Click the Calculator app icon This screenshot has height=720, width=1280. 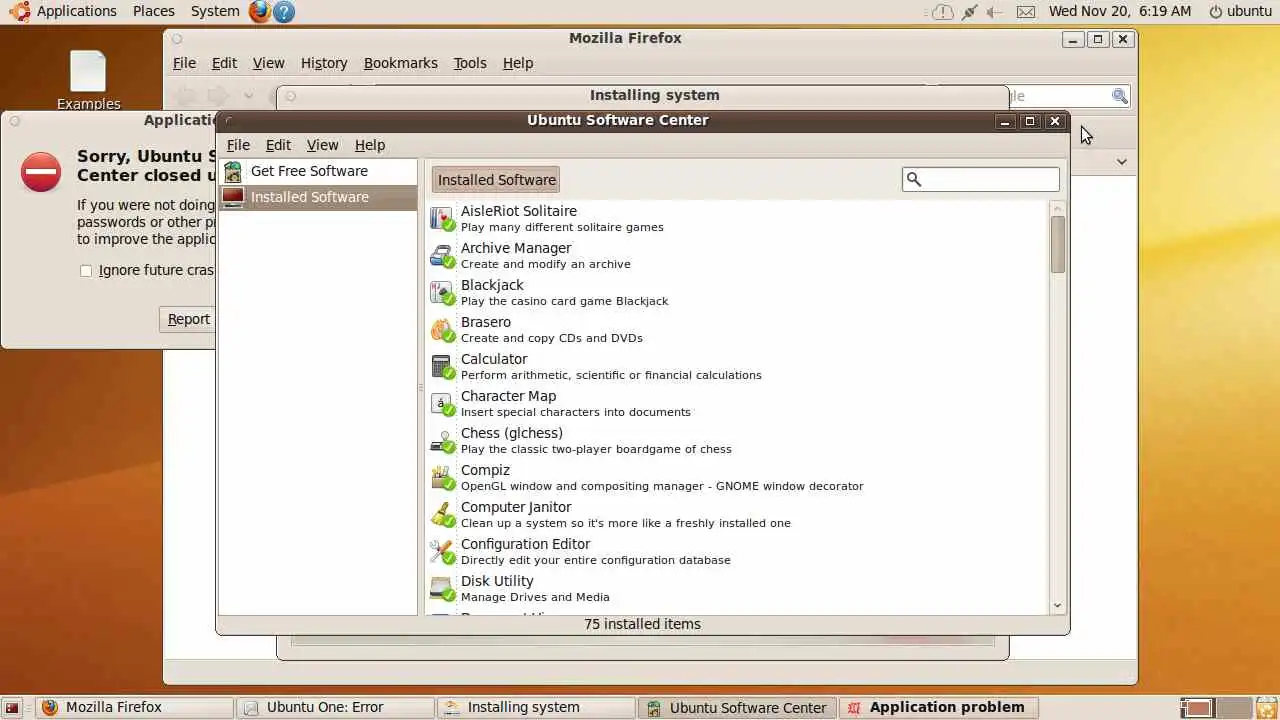(x=442, y=367)
